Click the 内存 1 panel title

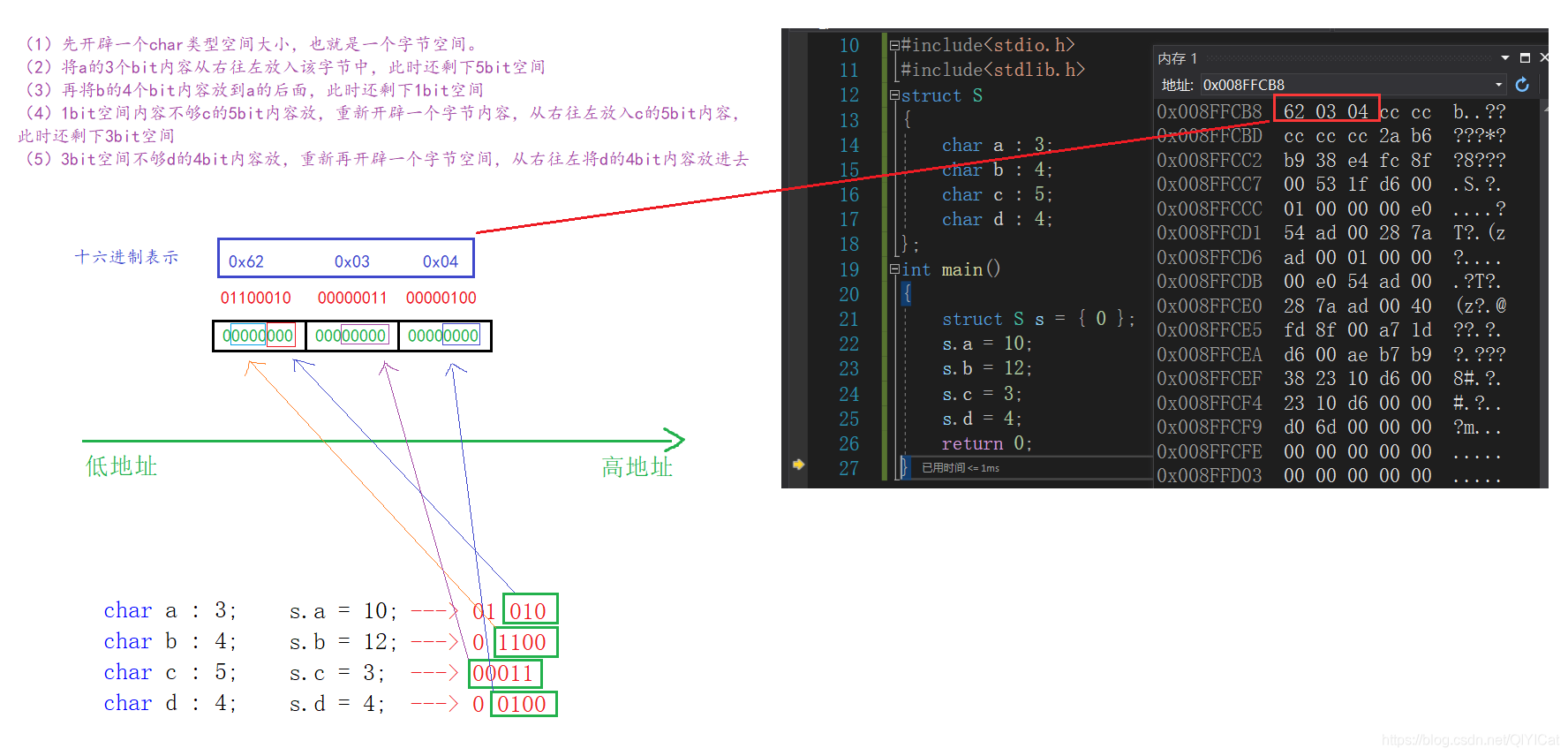pos(1178,58)
